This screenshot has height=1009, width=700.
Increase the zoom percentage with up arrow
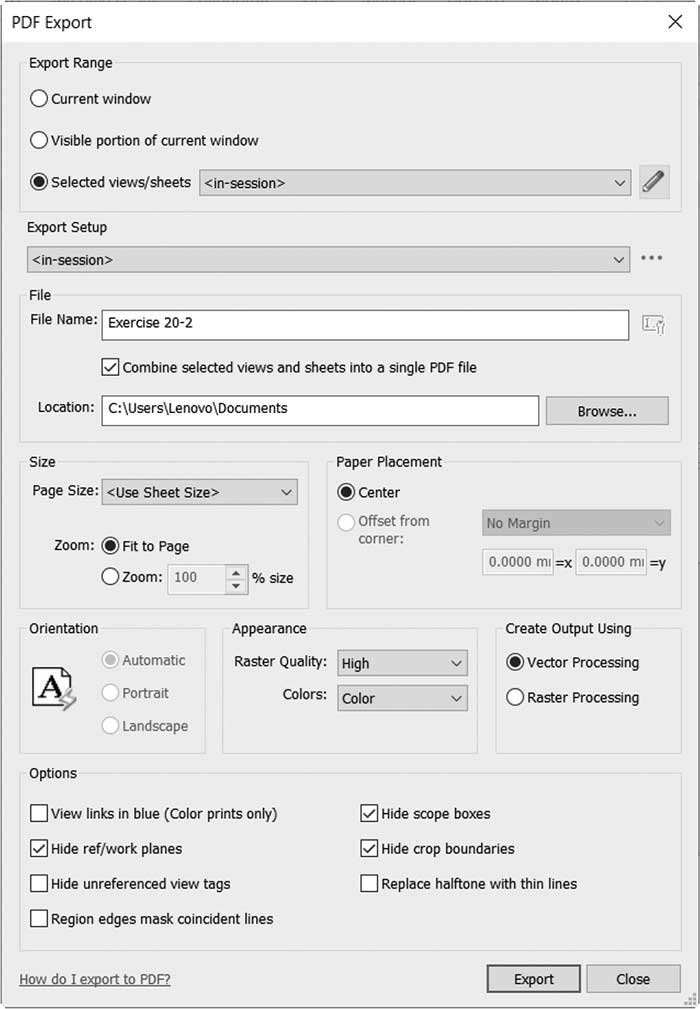point(237,572)
